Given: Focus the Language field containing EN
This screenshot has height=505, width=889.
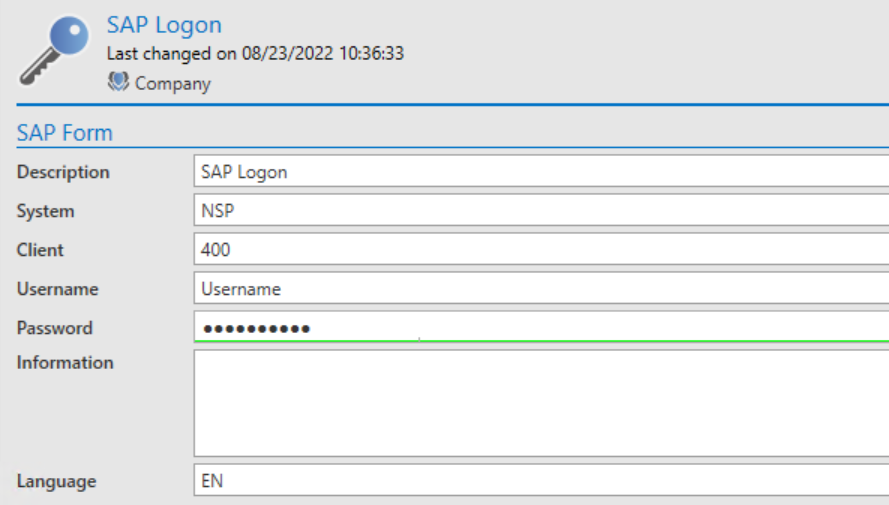Looking at the screenshot, I should tap(541, 480).
